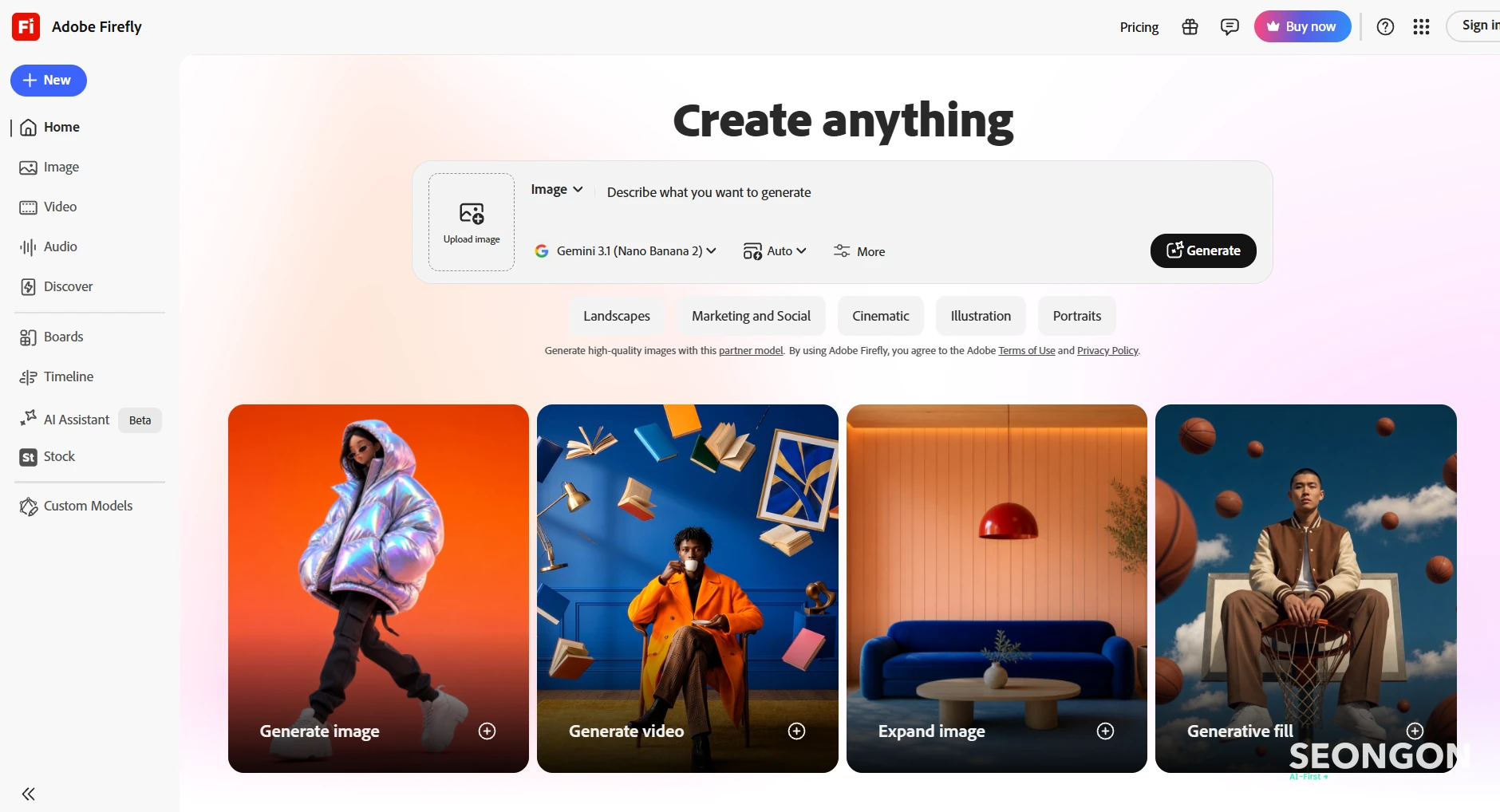Click the Generate button
This screenshot has width=1500, height=812.
tap(1203, 250)
